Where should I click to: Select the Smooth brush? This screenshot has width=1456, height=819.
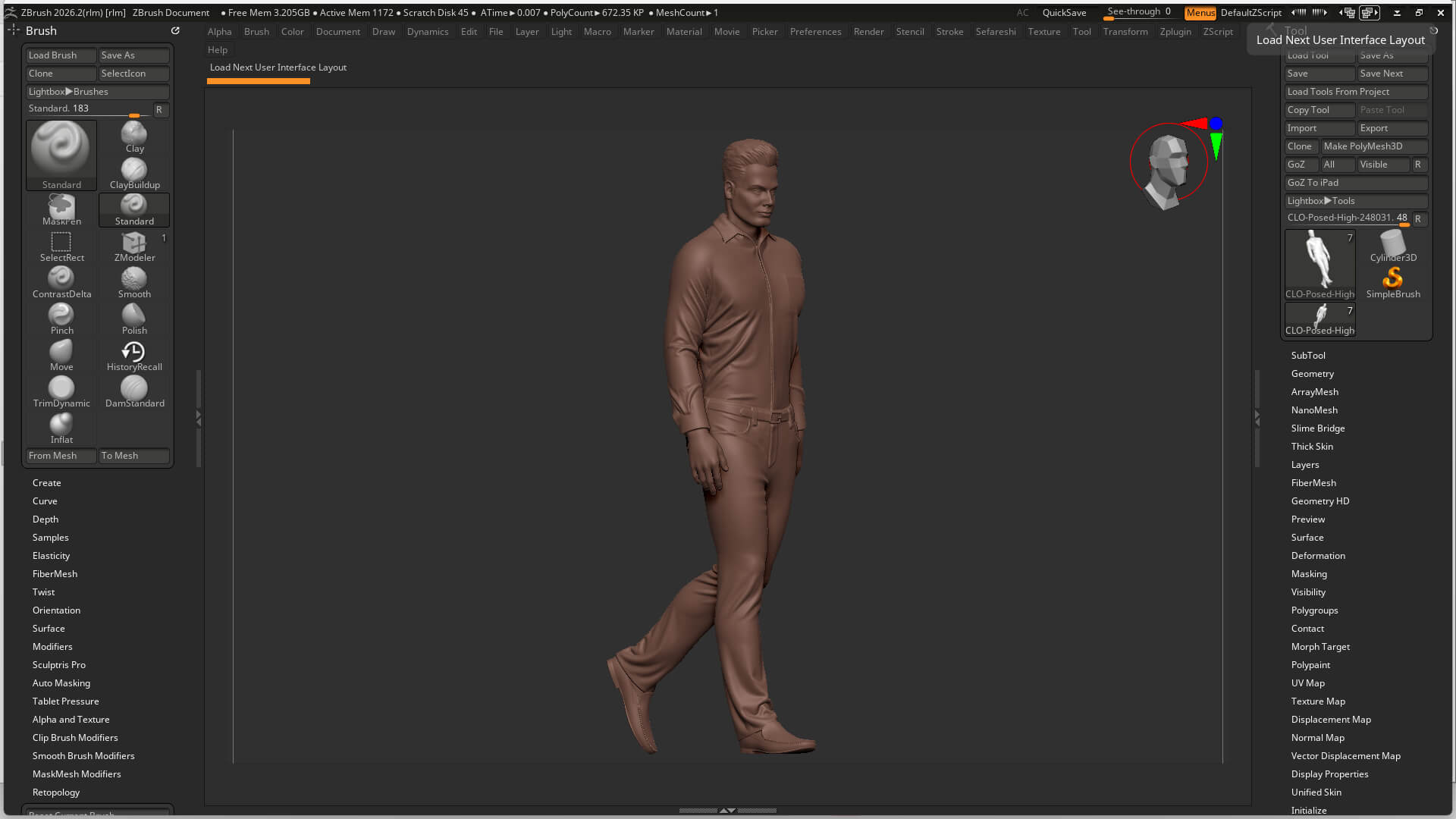[x=134, y=283]
